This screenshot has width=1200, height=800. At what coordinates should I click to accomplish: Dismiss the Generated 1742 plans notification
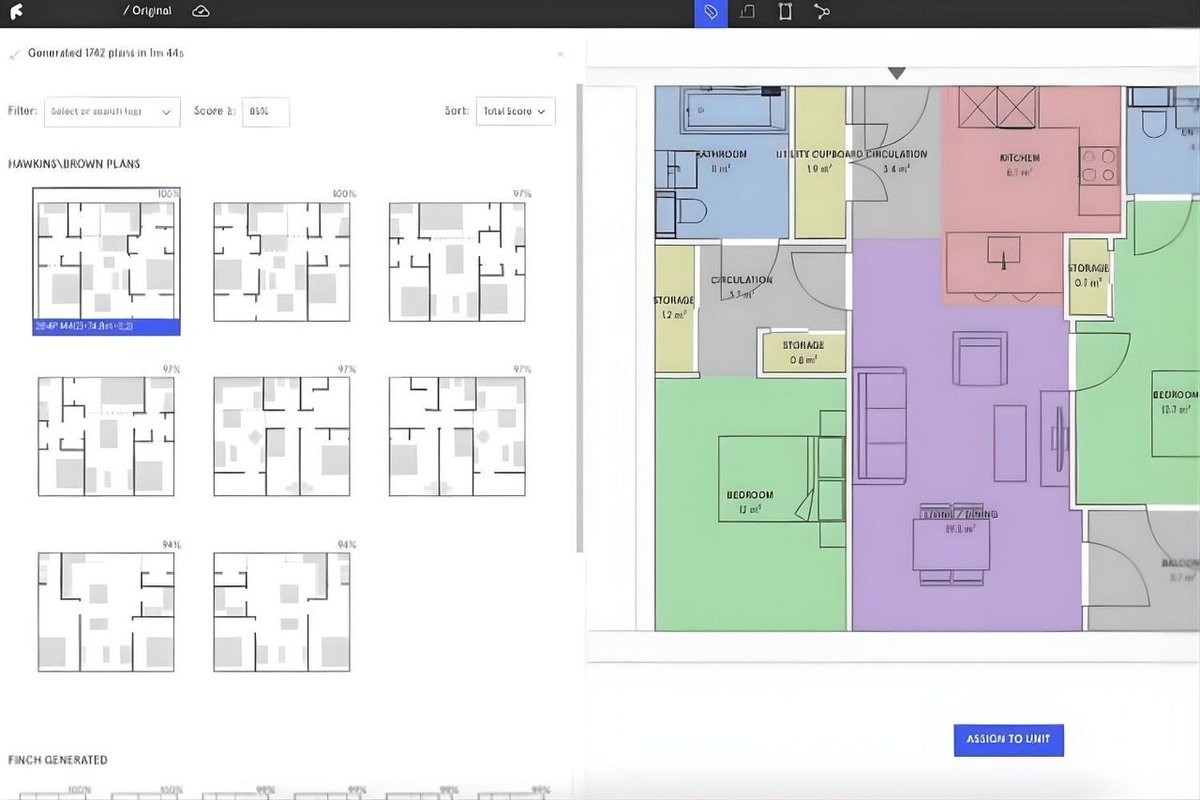[561, 54]
